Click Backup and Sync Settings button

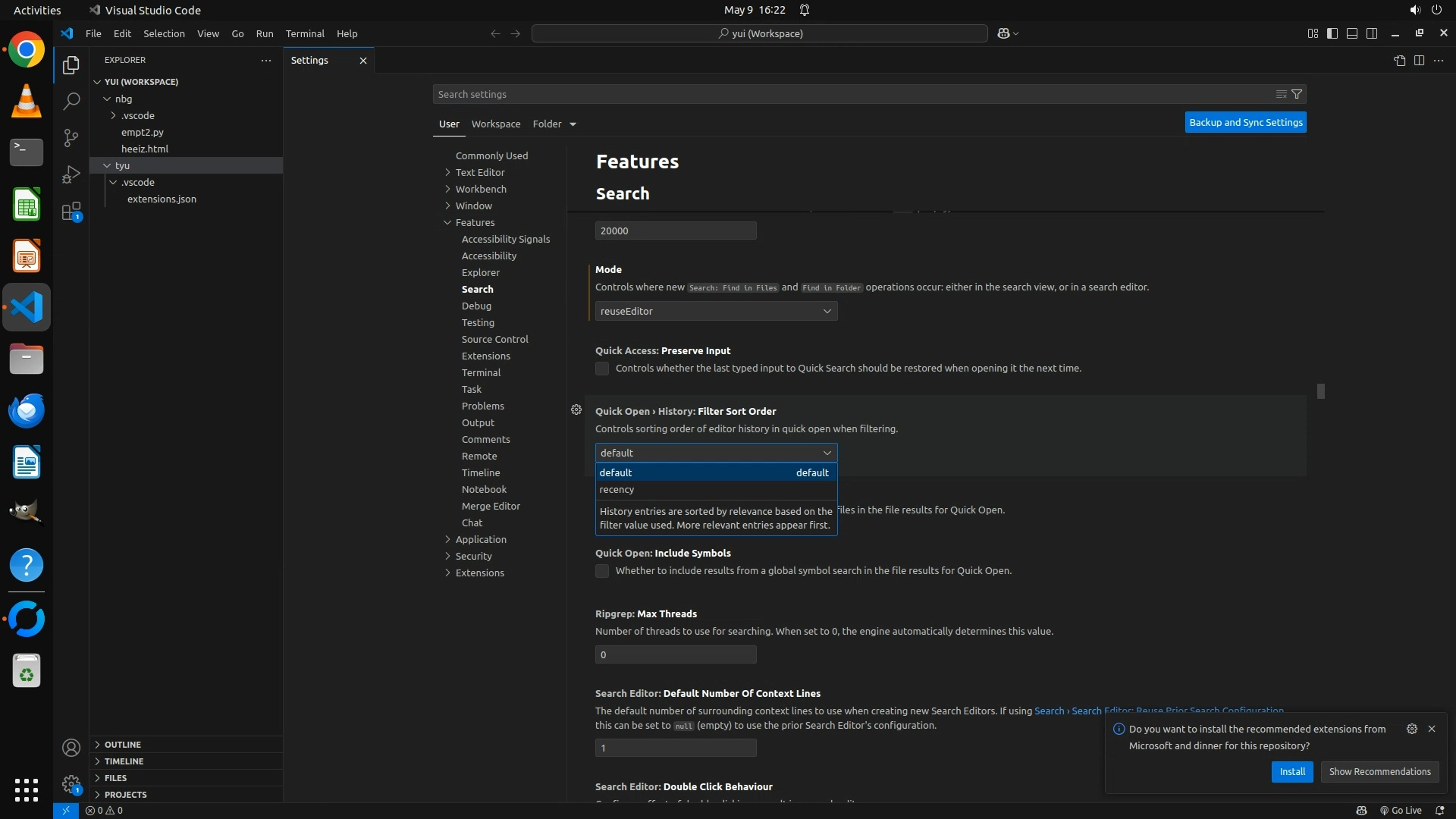tap(1245, 122)
